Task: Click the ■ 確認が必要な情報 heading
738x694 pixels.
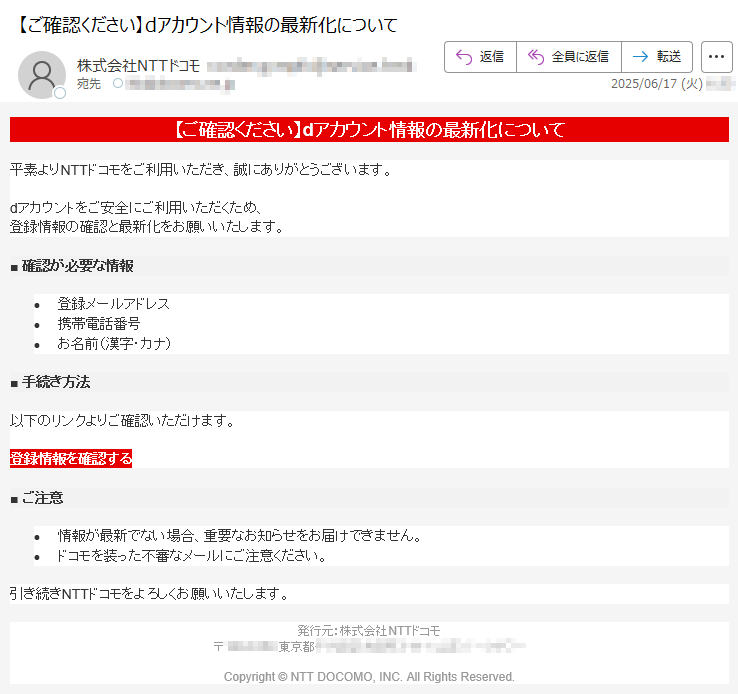Action: (72, 266)
